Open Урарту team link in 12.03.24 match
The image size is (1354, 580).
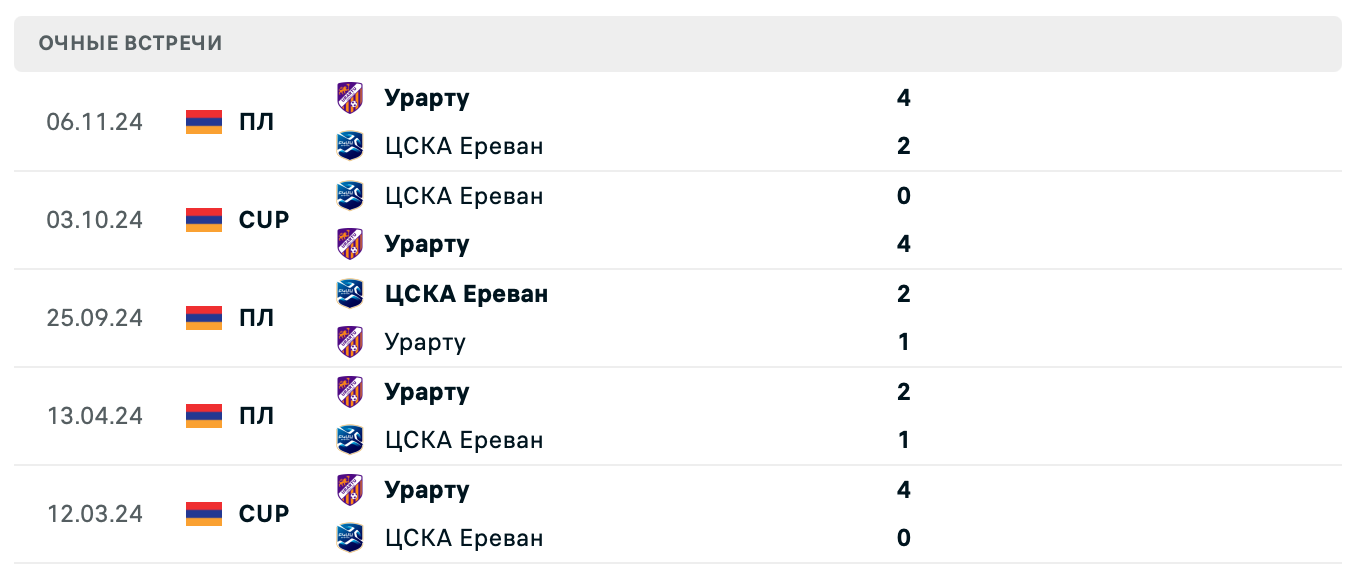click(x=427, y=490)
